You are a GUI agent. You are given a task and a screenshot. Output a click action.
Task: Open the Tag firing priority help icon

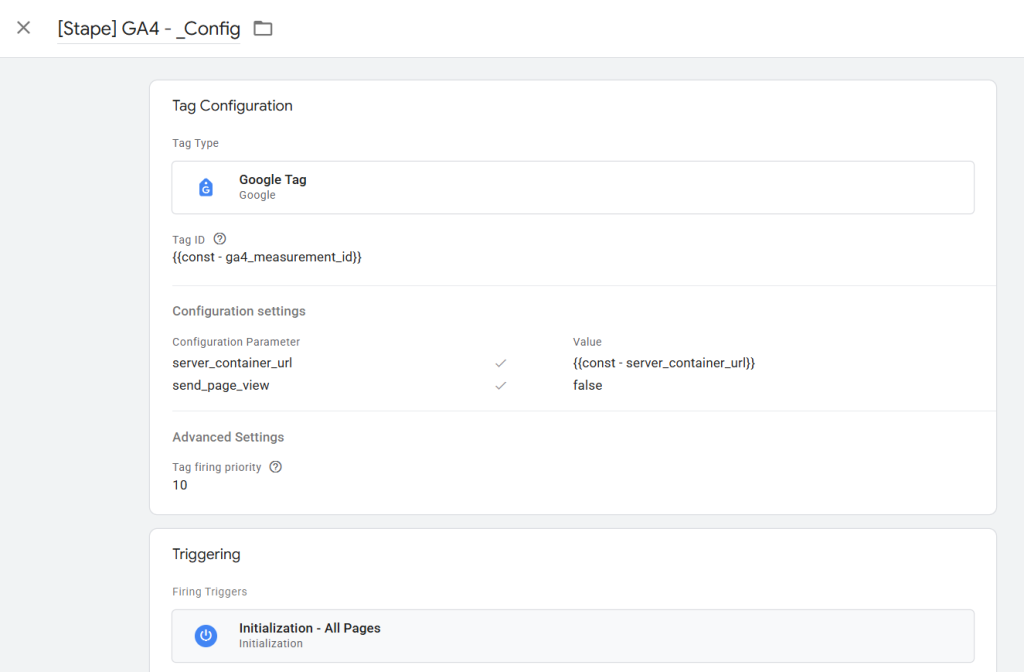[276, 467]
